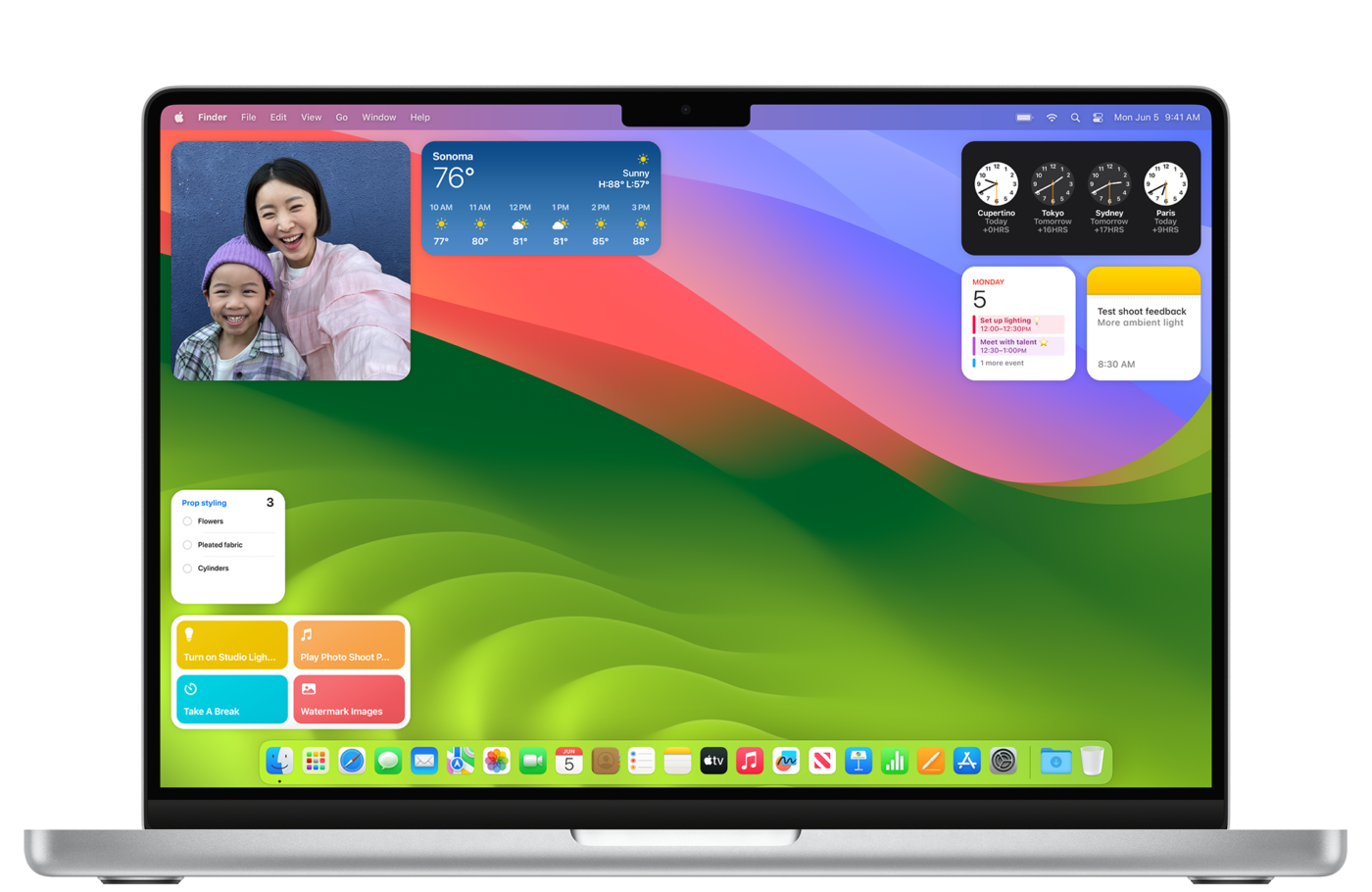Click the Photos widget picture

[290, 259]
